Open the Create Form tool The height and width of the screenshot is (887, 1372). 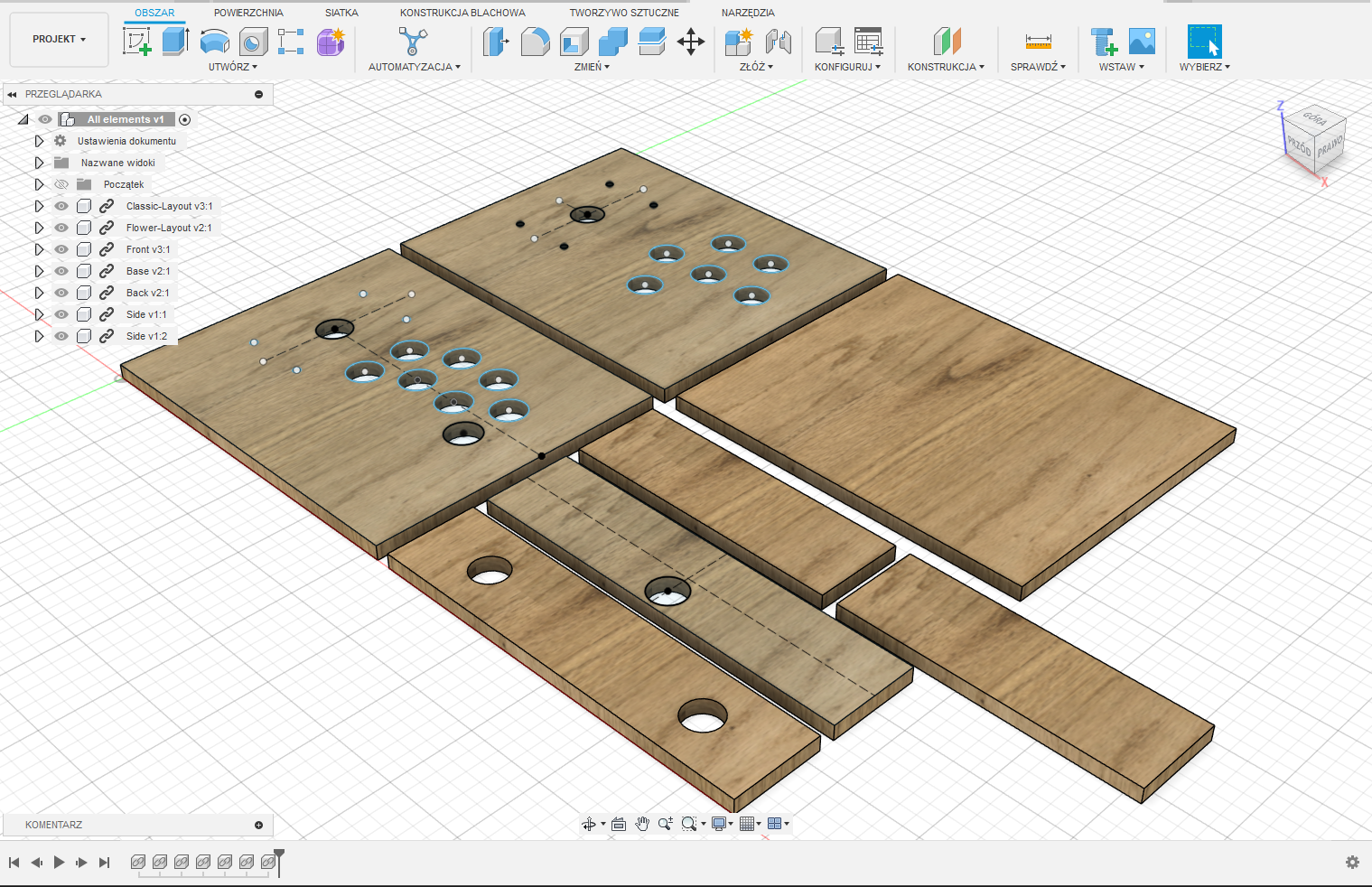click(331, 41)
